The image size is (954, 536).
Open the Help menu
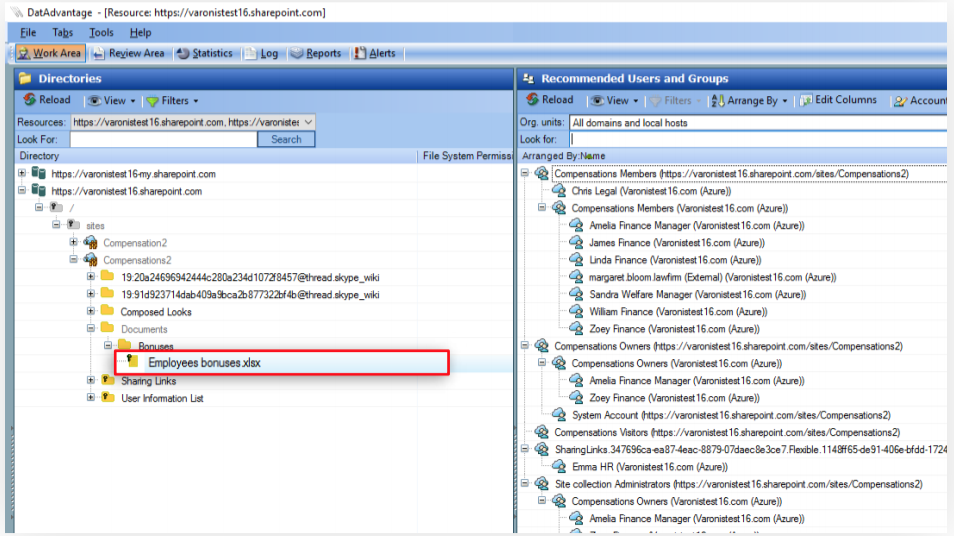(x=140, y=32)
